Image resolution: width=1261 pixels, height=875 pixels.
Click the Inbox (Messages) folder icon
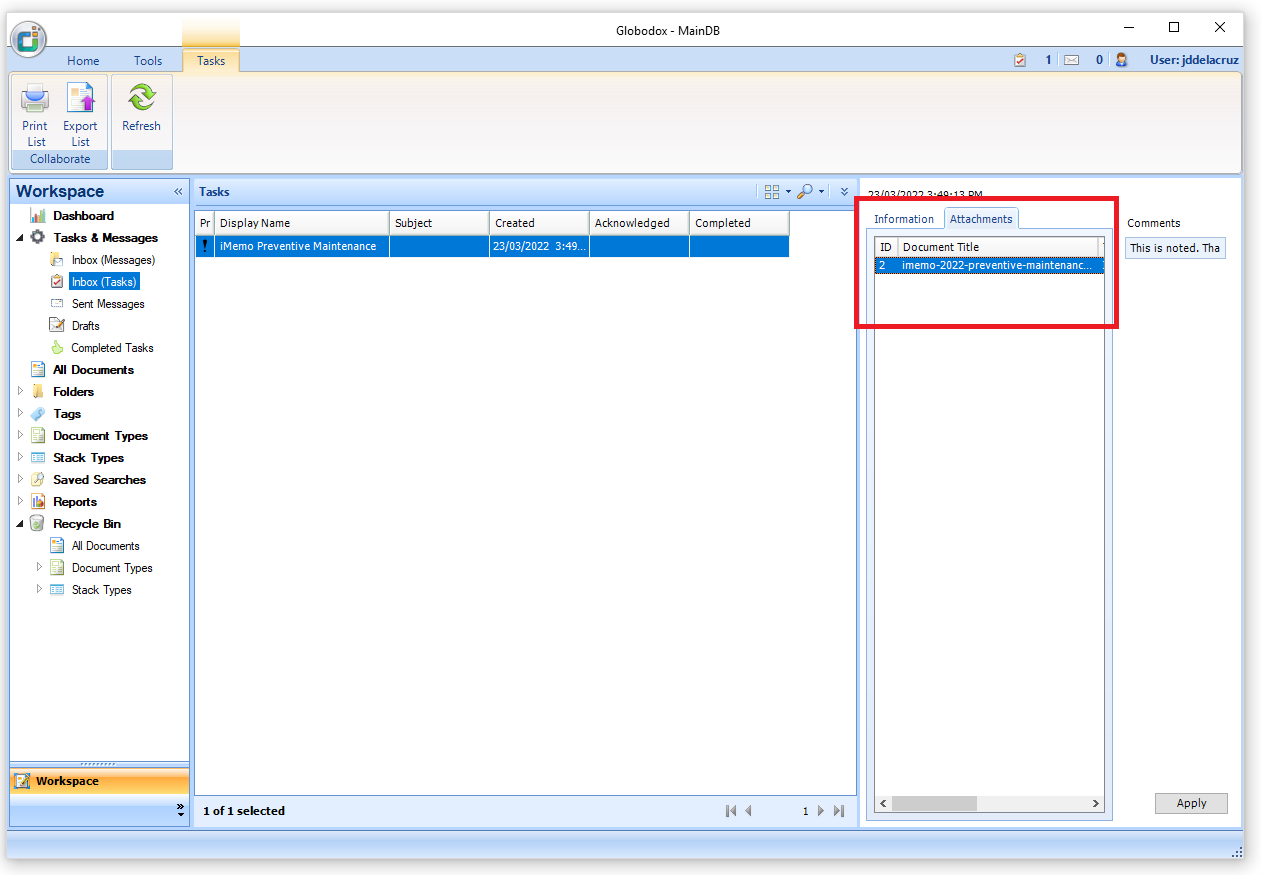pos(57,260)
